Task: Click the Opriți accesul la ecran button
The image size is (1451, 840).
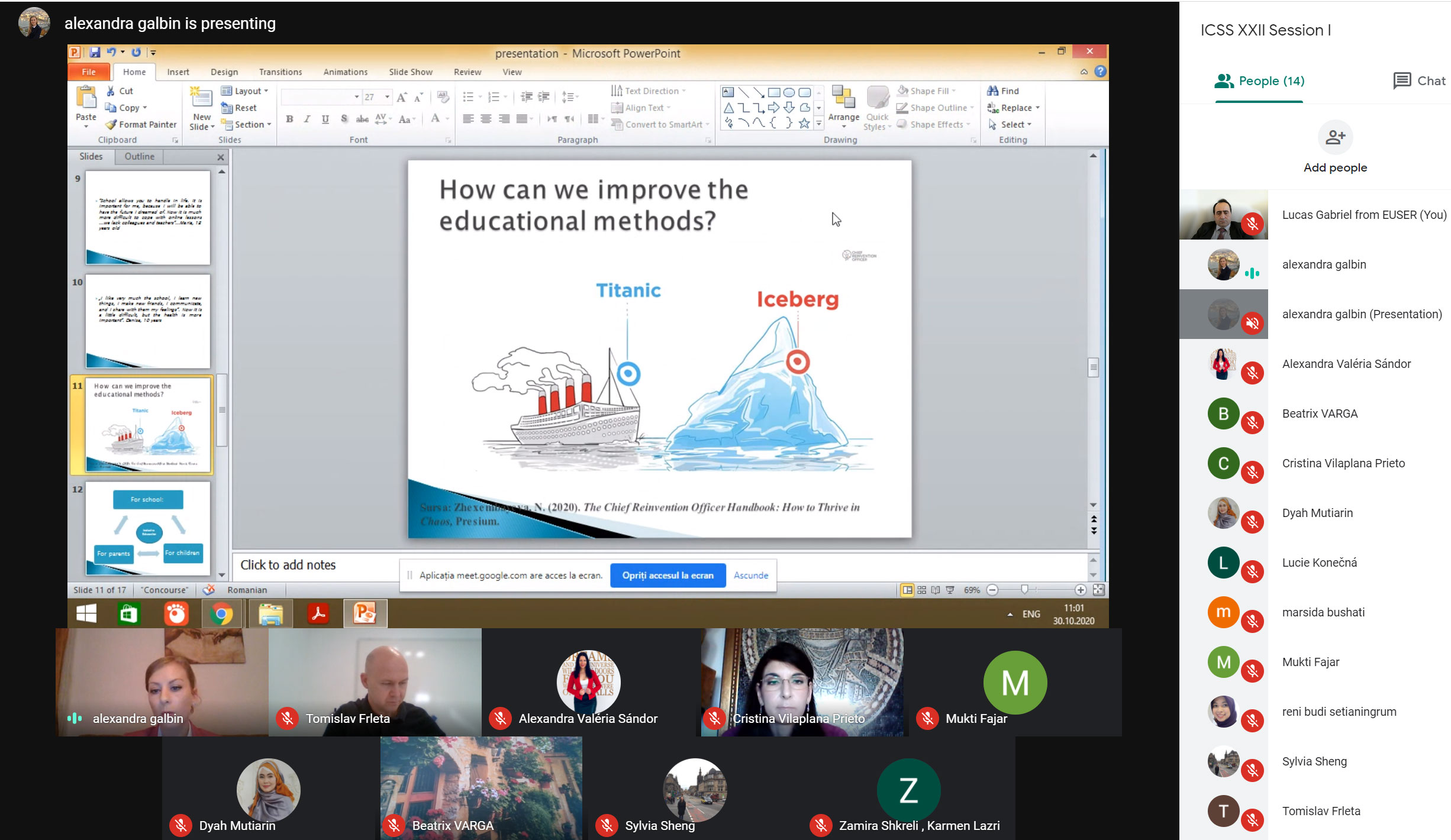Action: point(668,575)
